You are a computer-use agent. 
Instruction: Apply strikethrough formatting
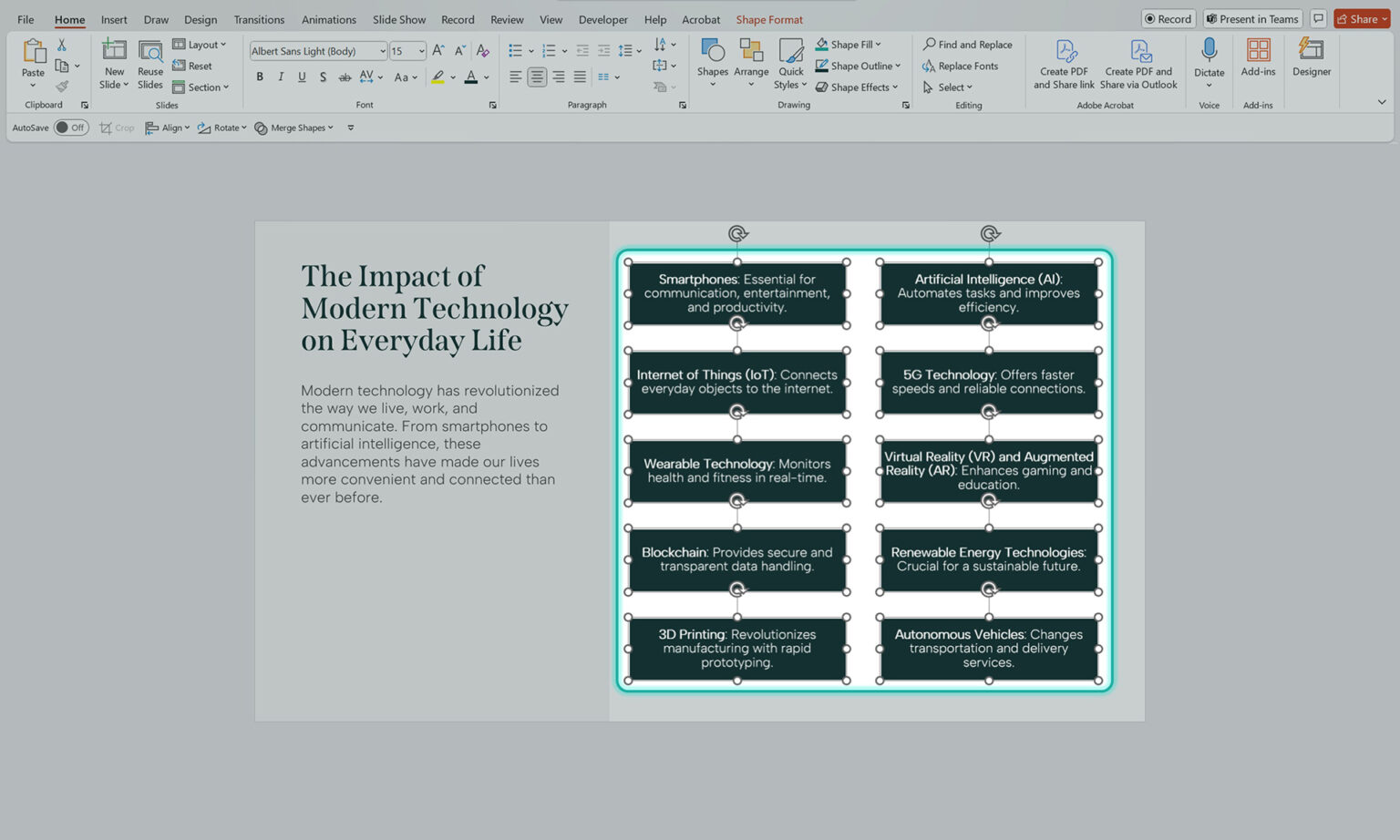tap(323, 77)
